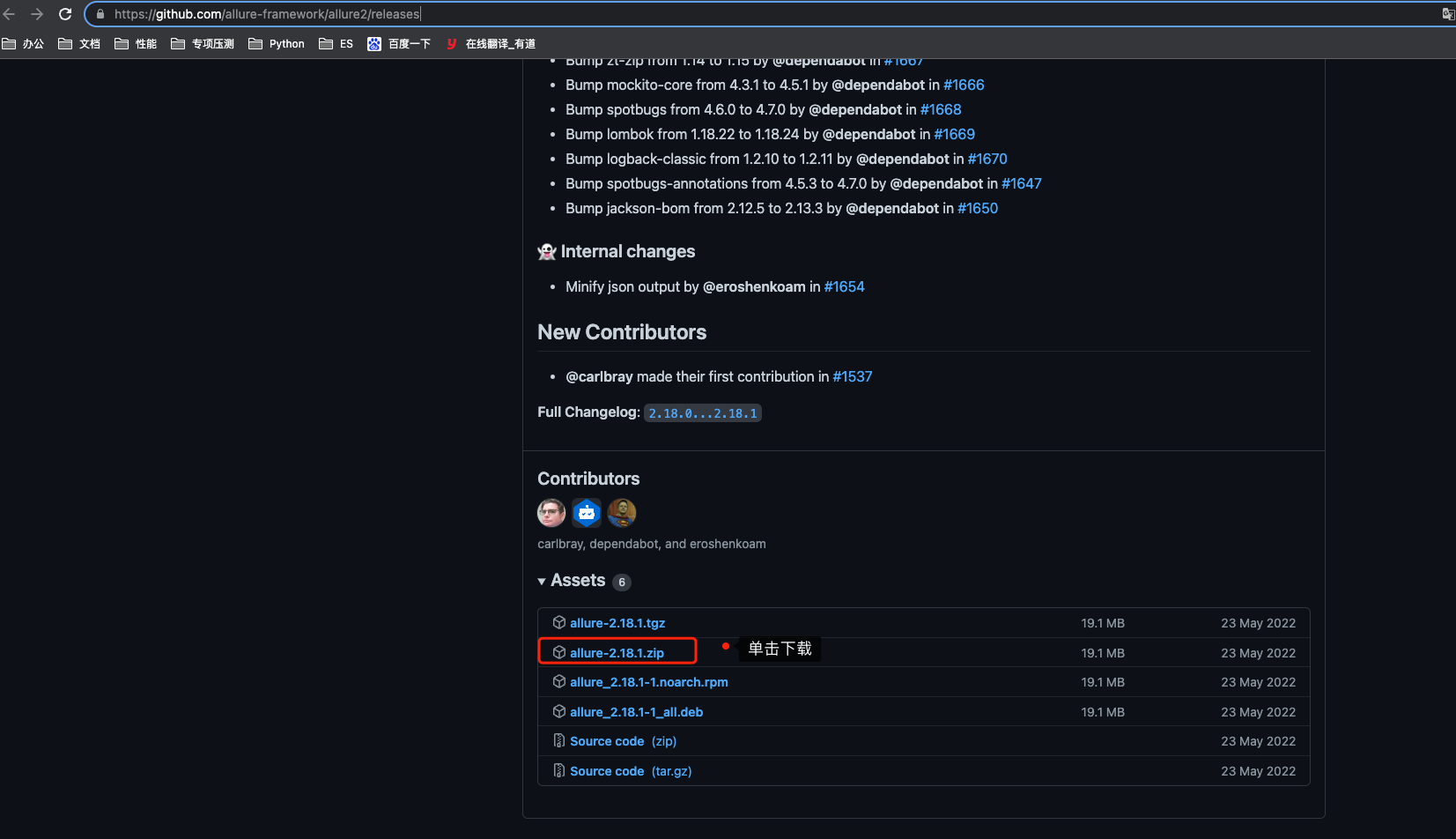Open pull request #1669 for lombok

954,134
